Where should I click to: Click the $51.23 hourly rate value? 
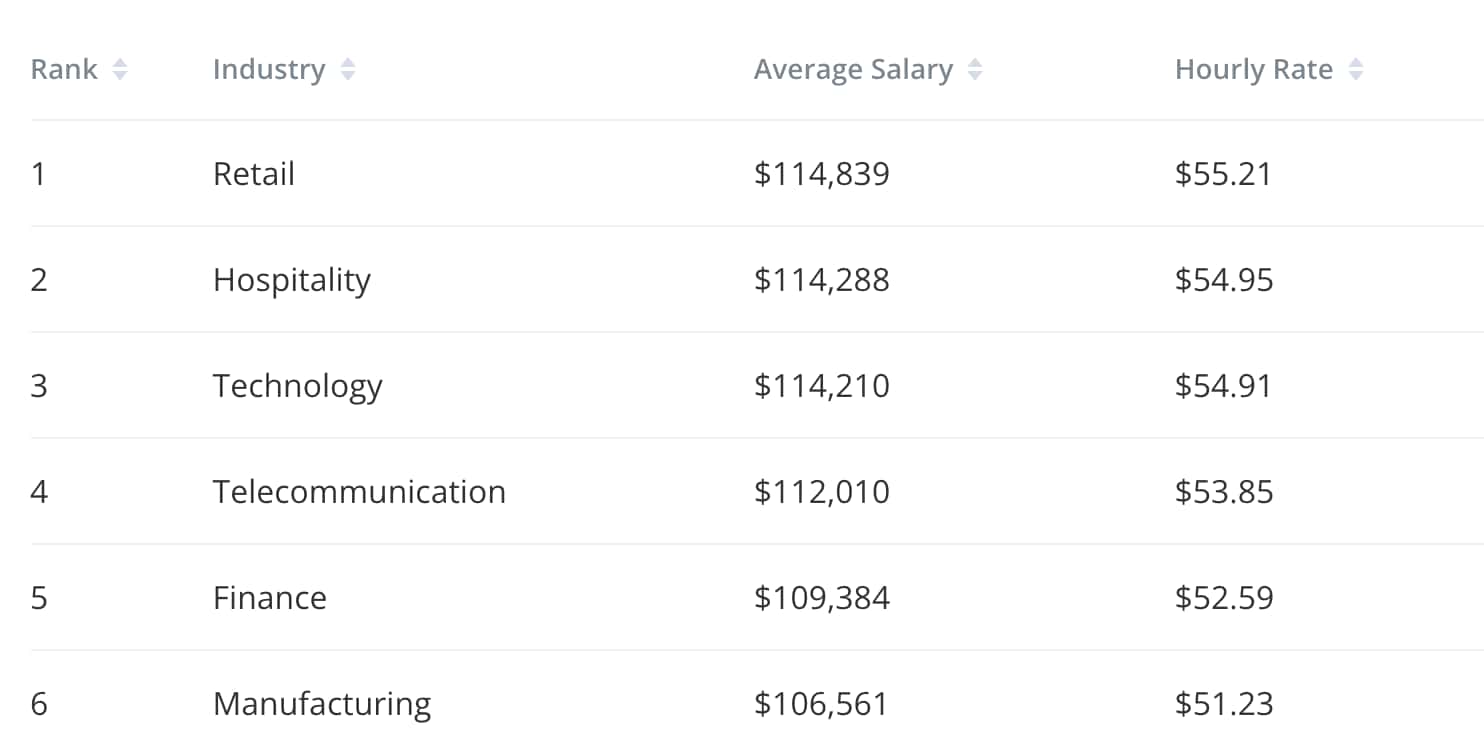pos(1224,704)
